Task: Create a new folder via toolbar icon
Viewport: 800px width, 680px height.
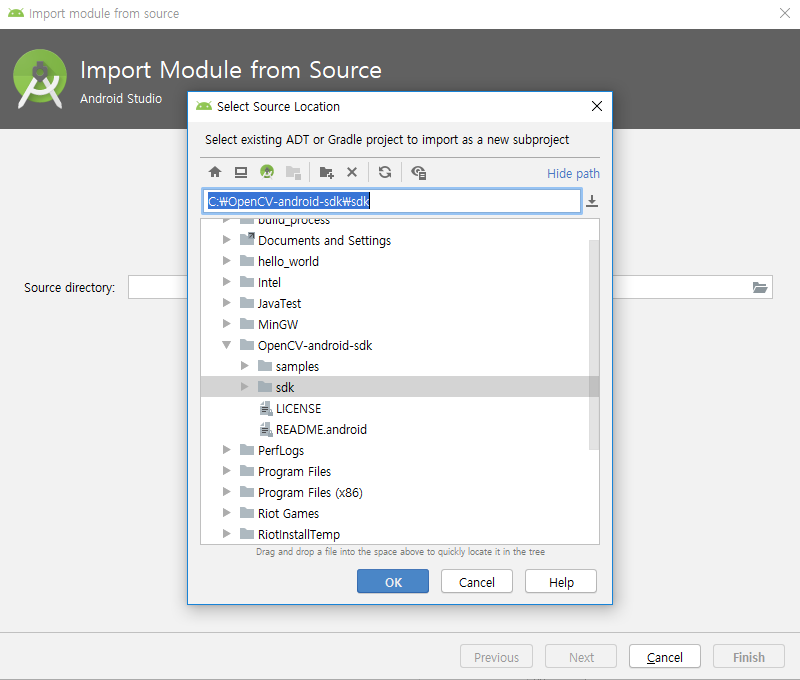Action: 326,172
